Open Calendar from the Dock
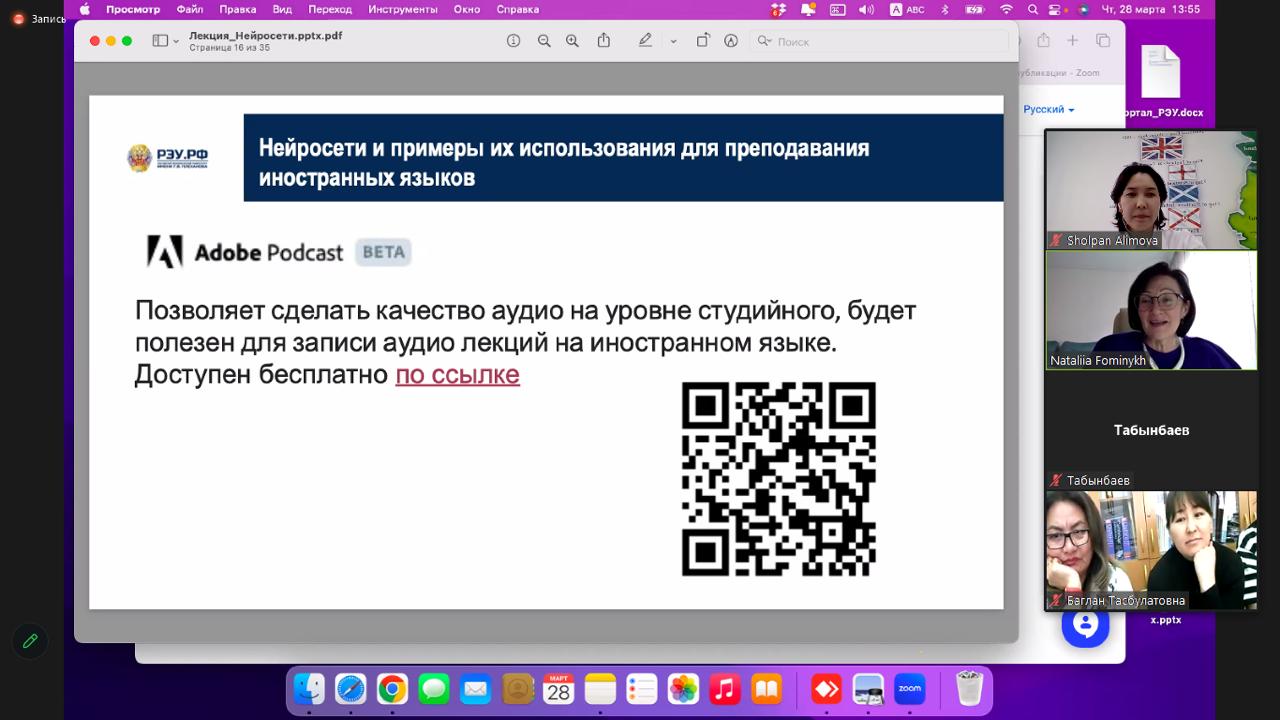 tap(558, 689)
